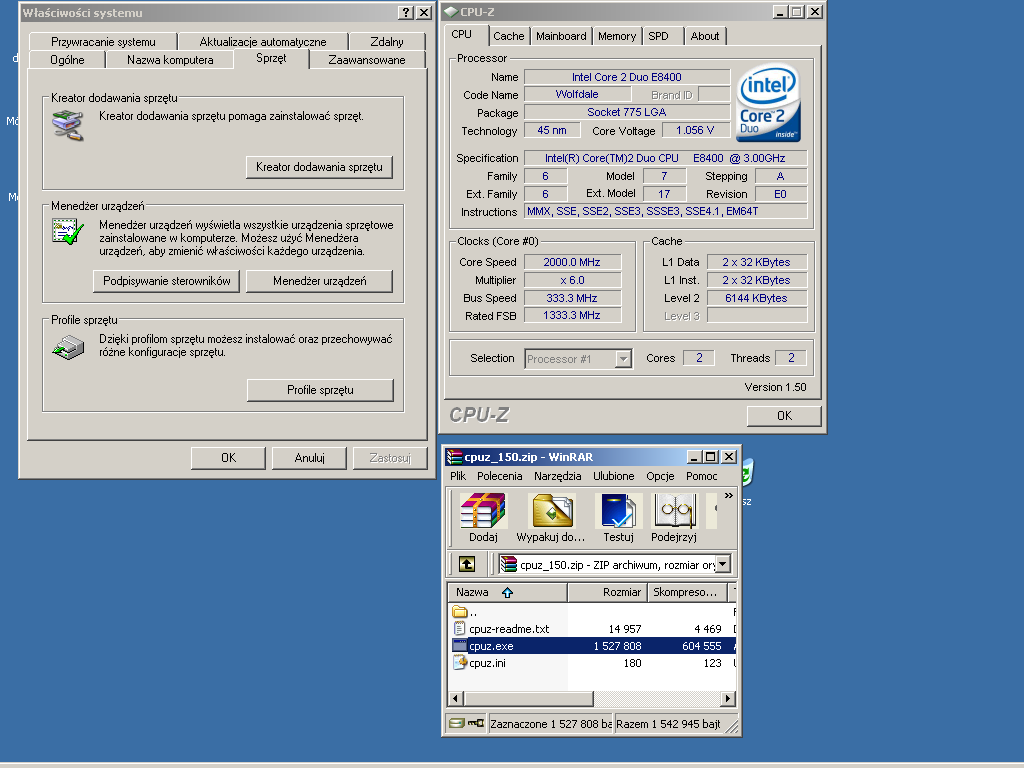The width and height of the screenshot is (1024, 768).
Task: Expand WinRAR toolbar overflow chevron
Action: click(728, 496)
